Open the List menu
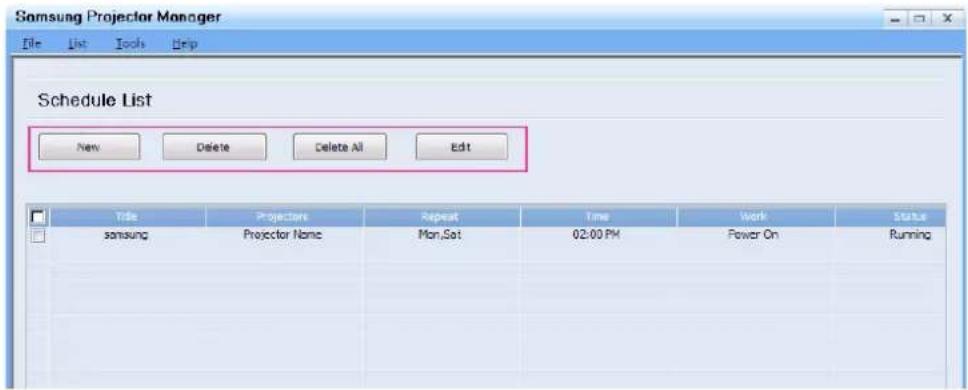The image size is (968, 390). pyautogui.click(x=77, y=44)
